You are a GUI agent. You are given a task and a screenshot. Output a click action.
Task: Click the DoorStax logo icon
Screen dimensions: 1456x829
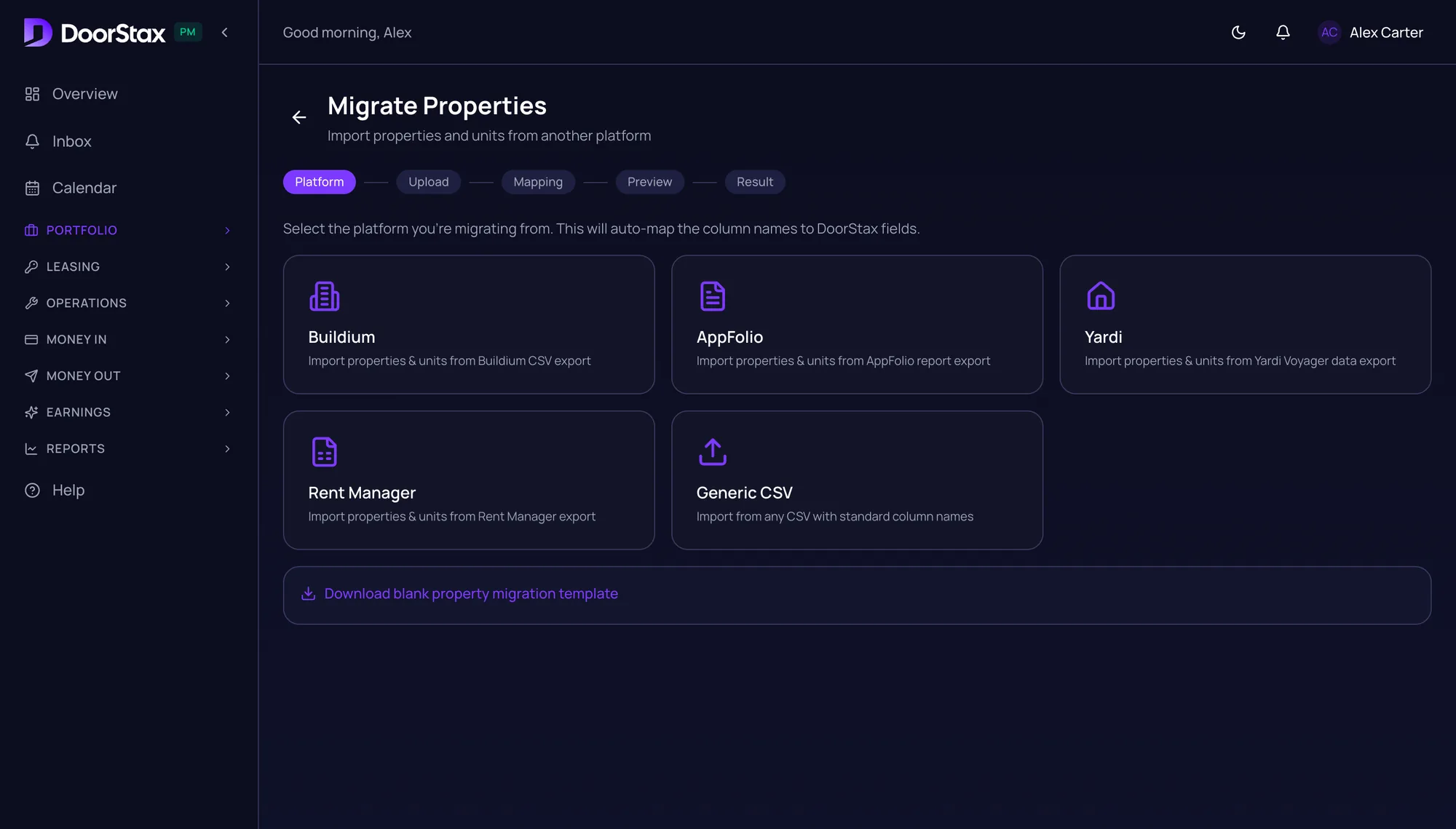(x=38, y=32)
